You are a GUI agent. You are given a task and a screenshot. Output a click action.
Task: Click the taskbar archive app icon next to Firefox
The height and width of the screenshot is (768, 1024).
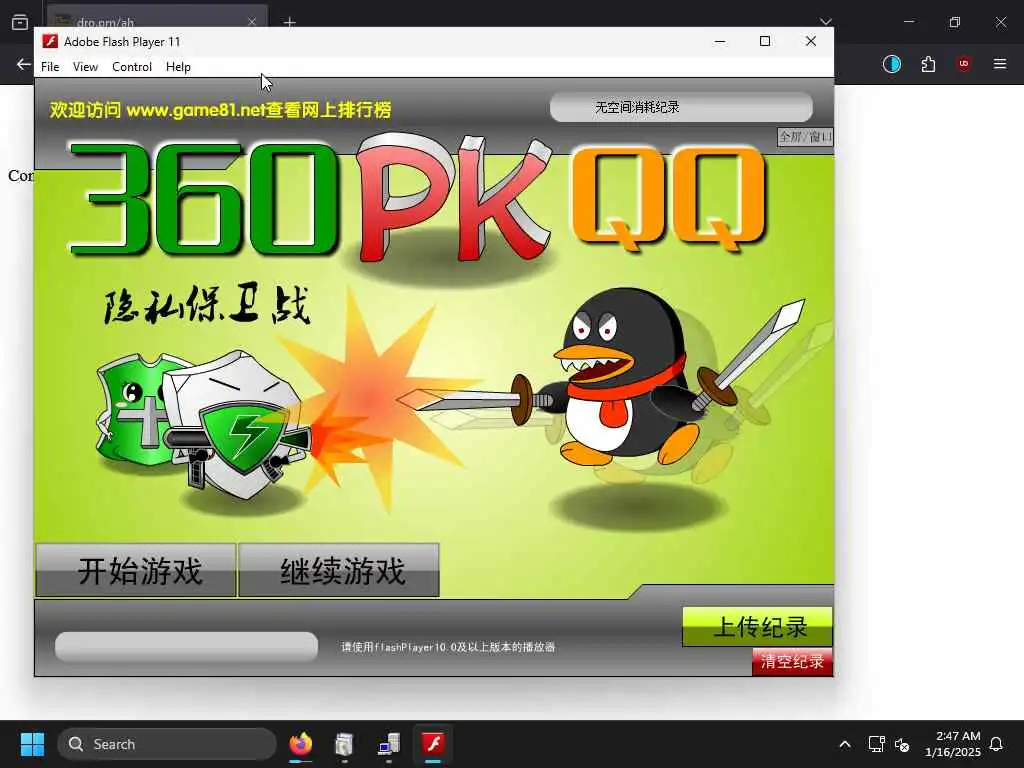tap(344, 744)
